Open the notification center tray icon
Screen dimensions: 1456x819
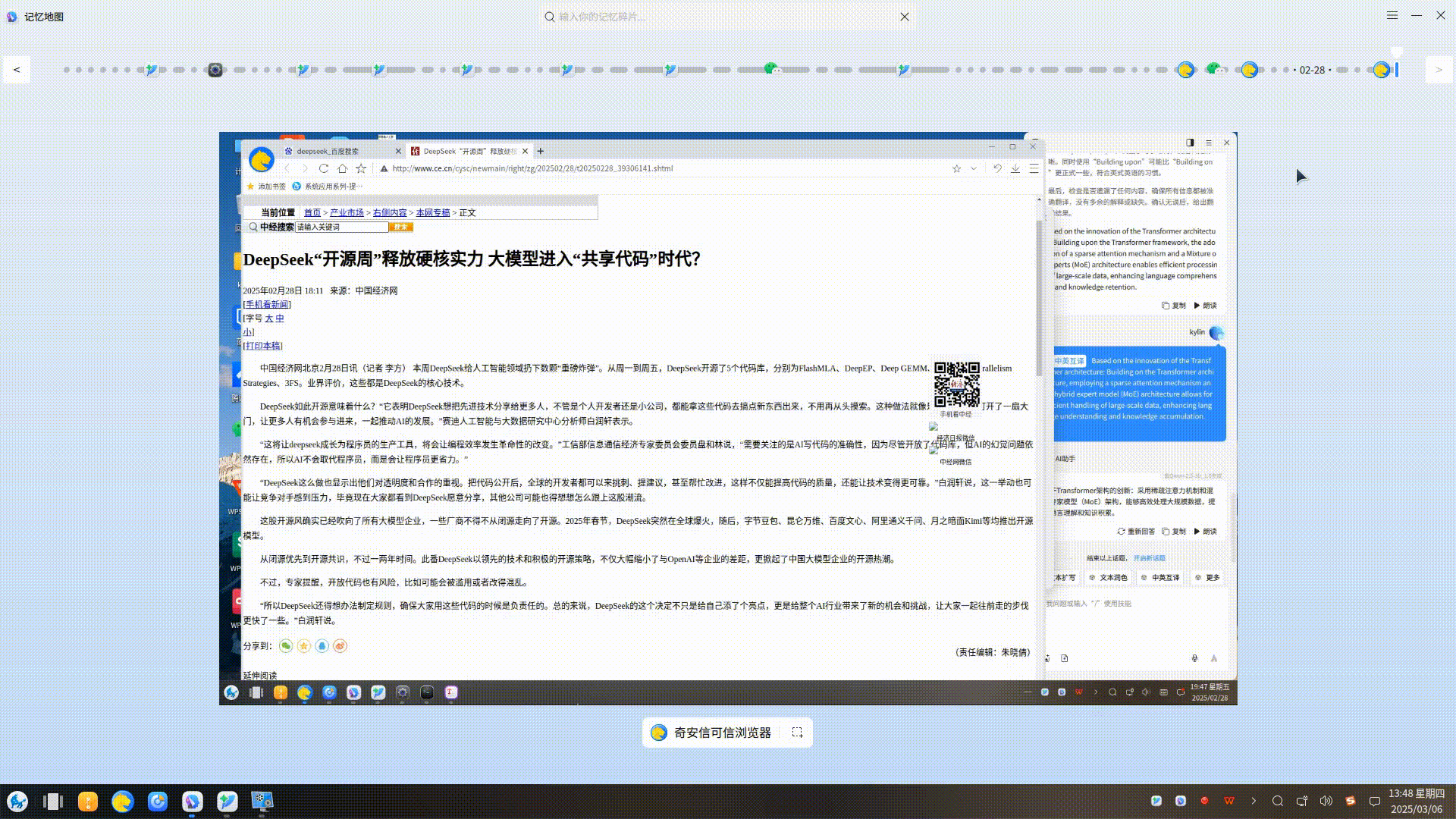pyautogui.click(x=1375, y=801)
